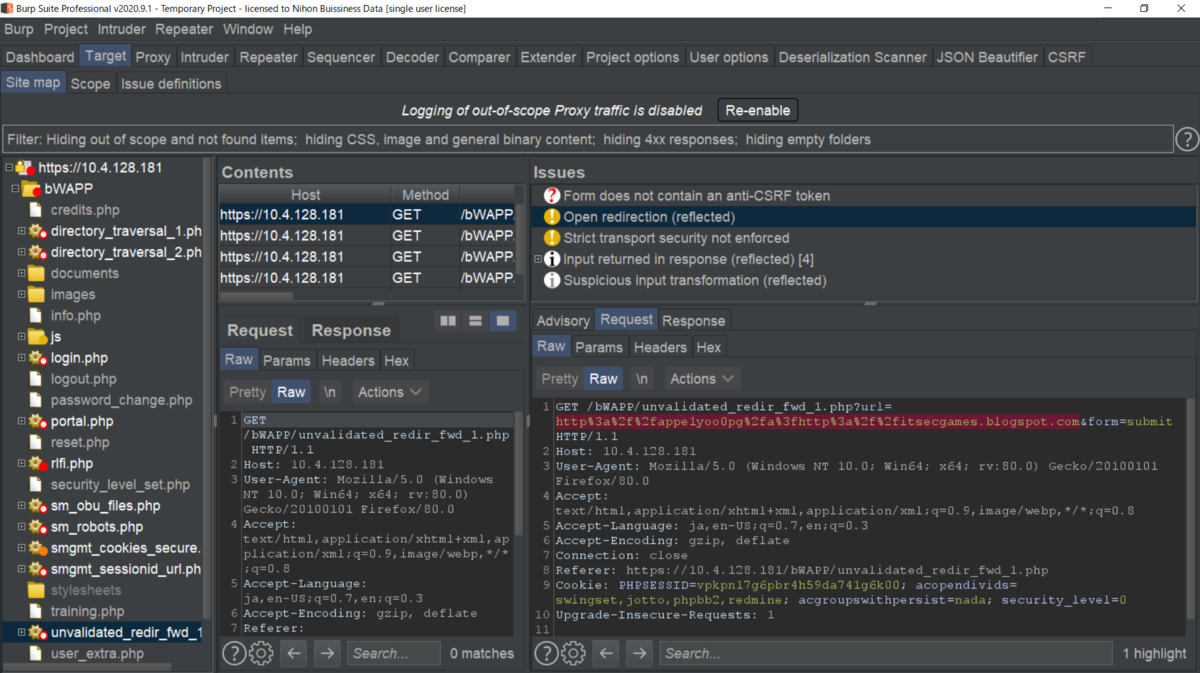Click Open redirection warning icon

pyautogui.click(x=552, y=217)
